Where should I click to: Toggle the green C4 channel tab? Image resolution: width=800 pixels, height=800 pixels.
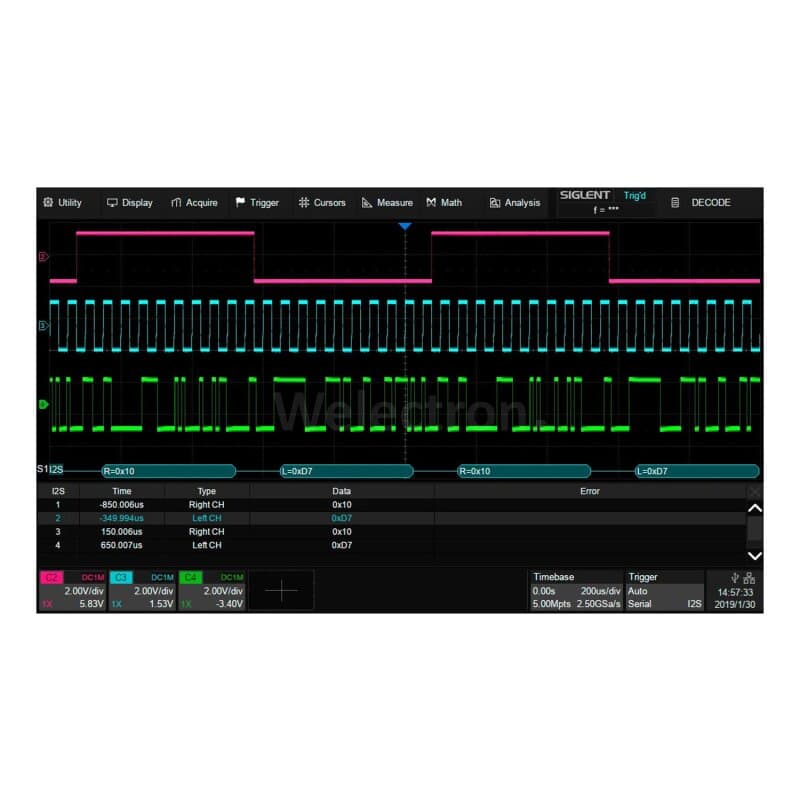point(190,577)
